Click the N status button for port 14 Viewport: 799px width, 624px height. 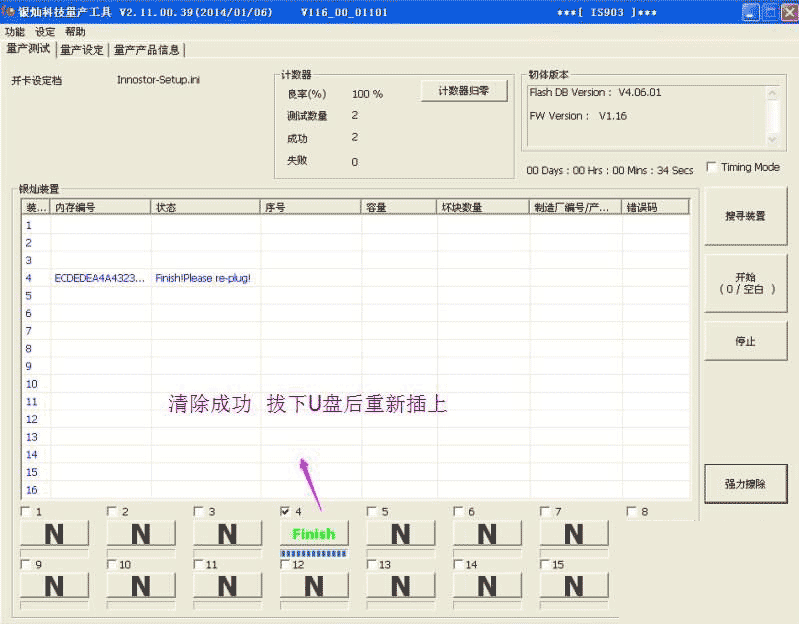[488, 586]
